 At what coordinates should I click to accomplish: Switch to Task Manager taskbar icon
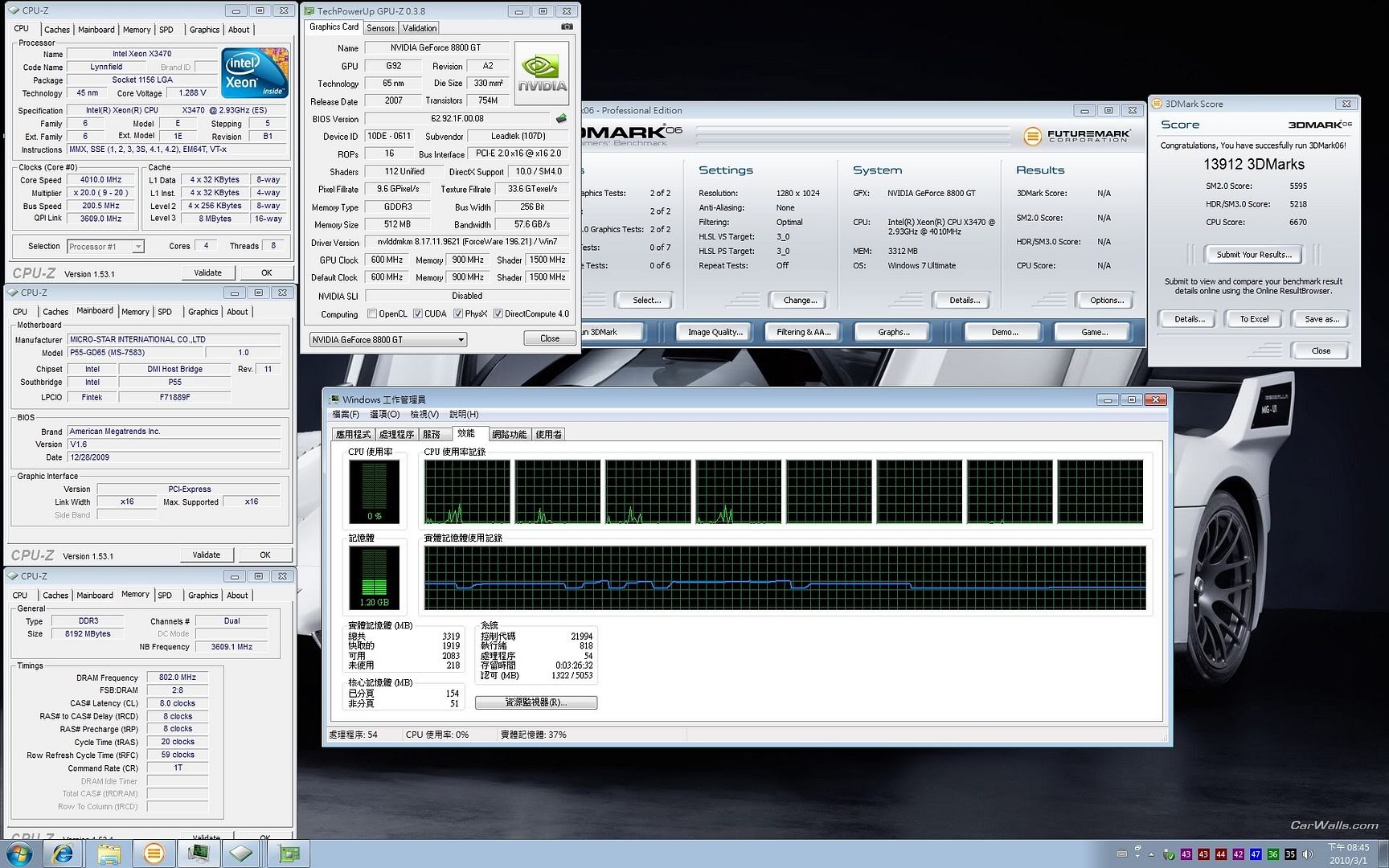click(199, 854)
